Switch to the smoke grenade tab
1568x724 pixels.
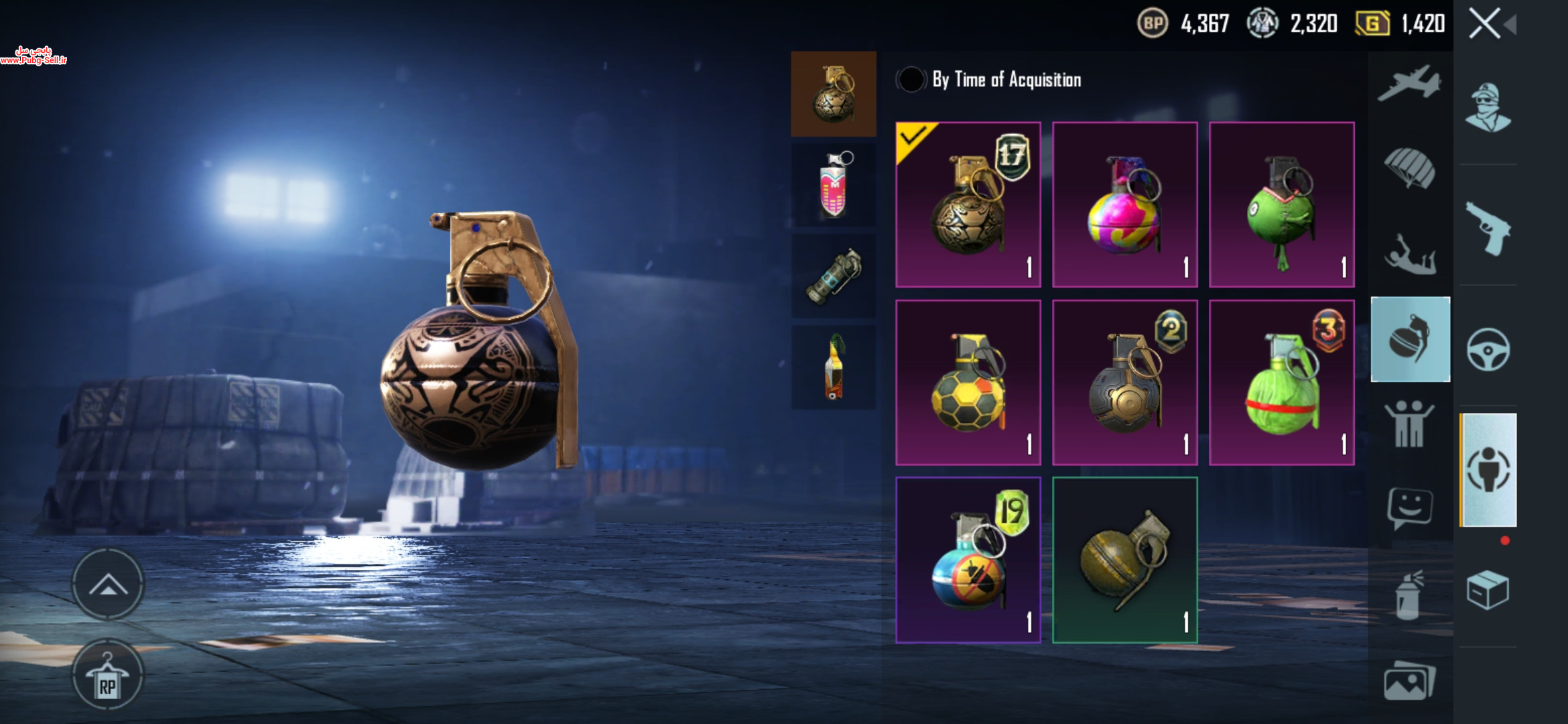[x=834, y=185]
